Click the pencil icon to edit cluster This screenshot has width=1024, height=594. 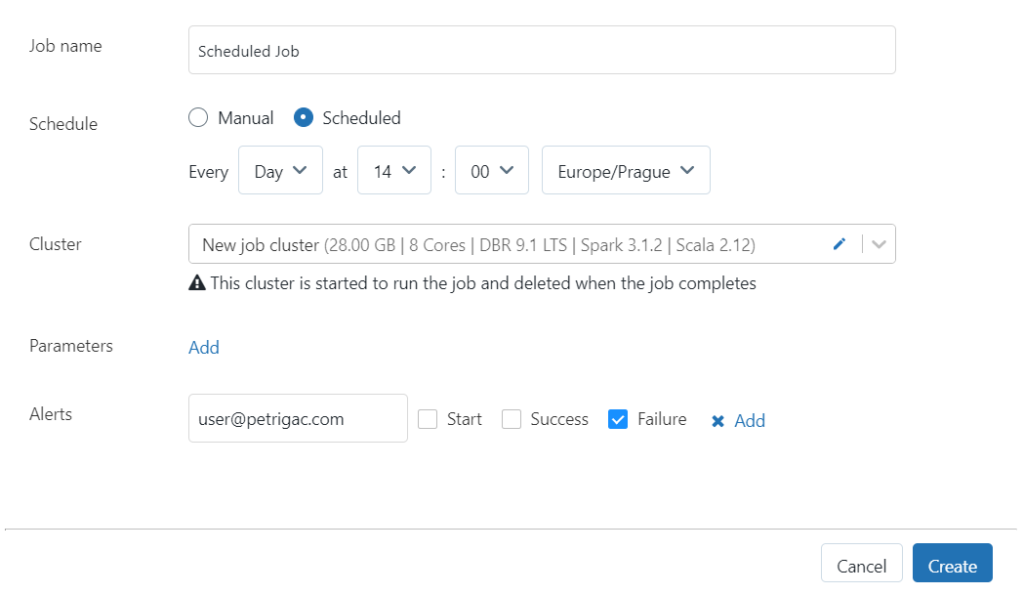[839, 244]
